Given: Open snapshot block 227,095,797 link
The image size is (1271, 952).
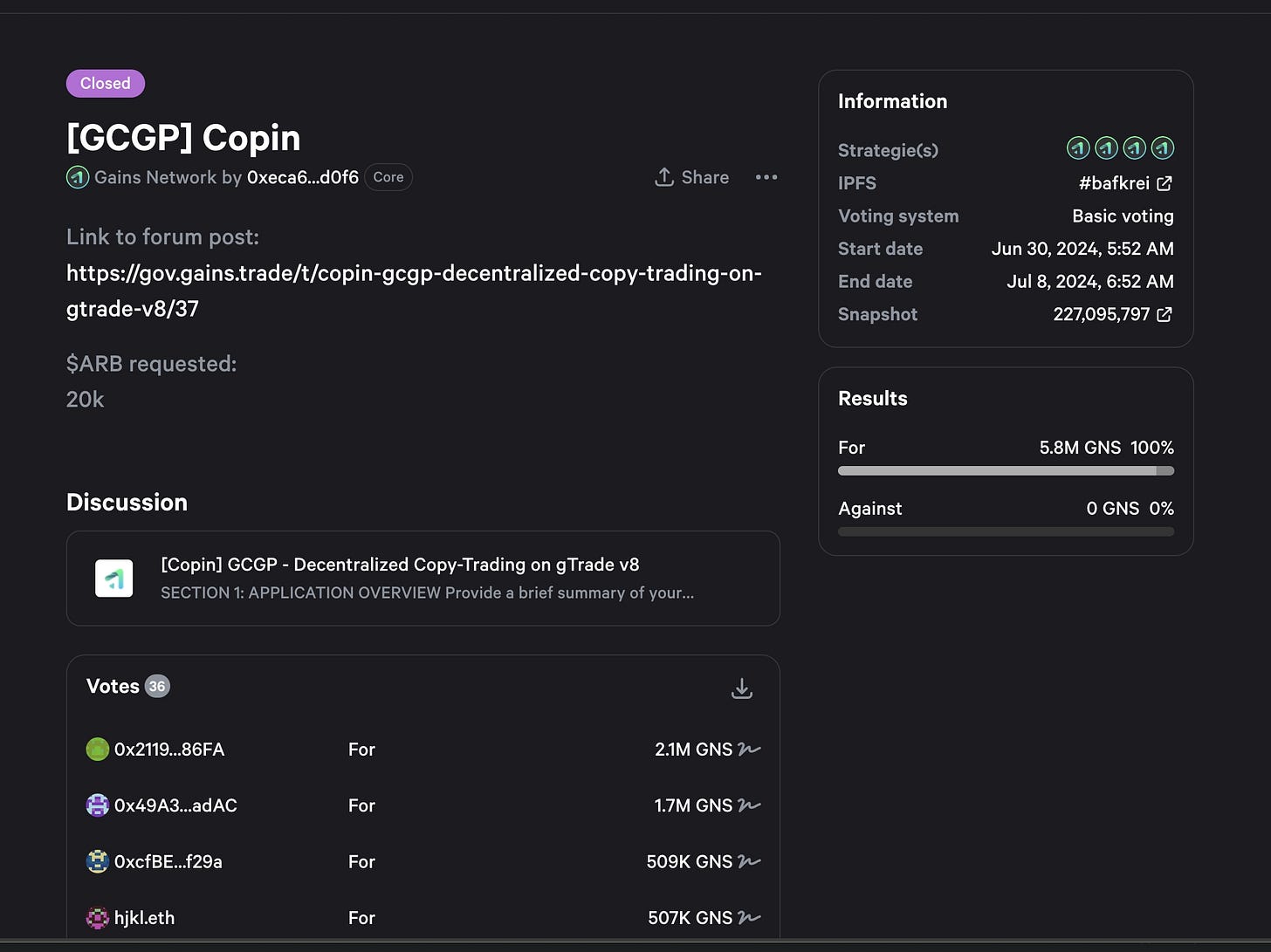Looking at the screenshot, I should [1102, 314].
